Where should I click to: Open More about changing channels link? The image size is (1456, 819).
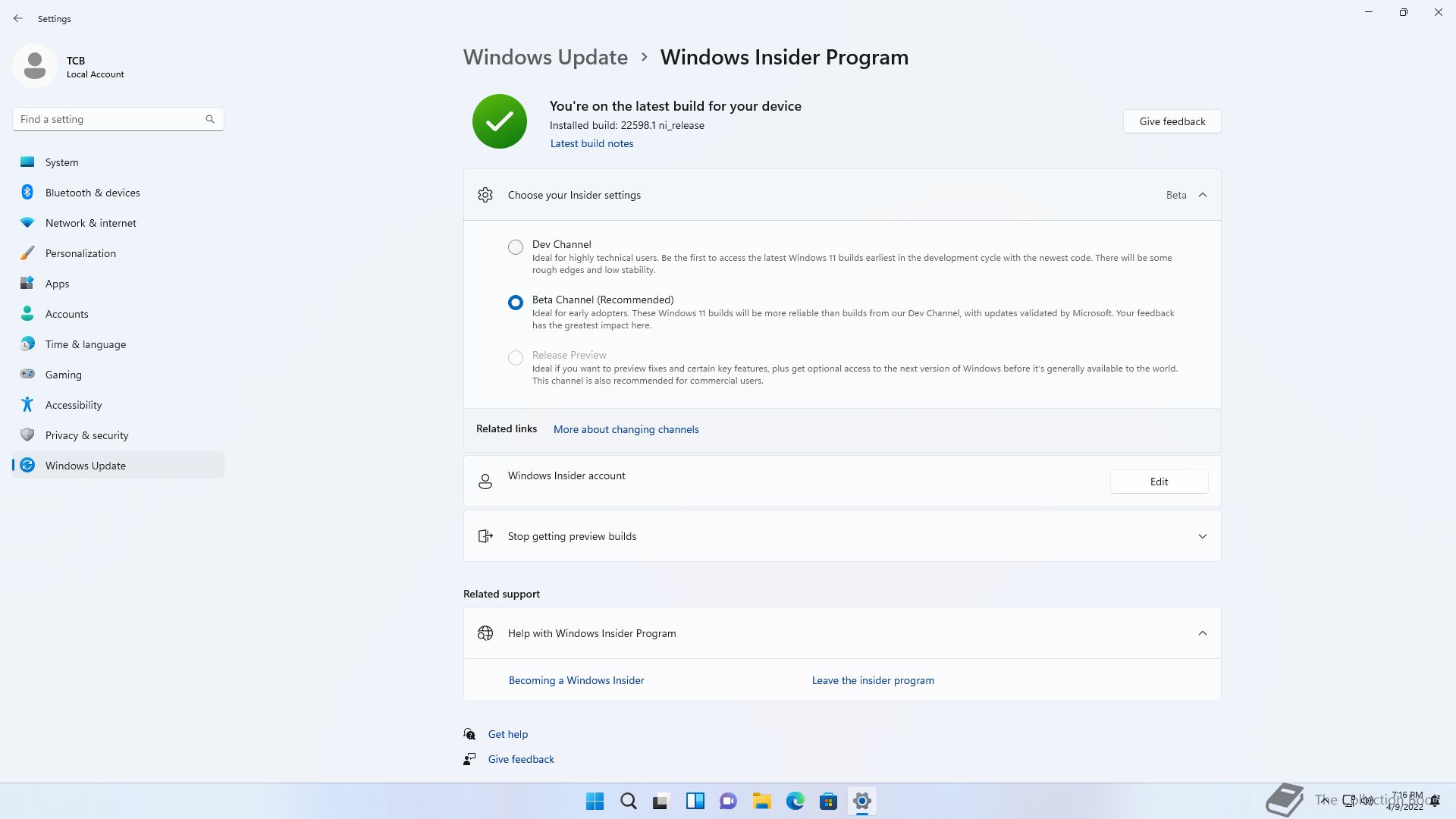pyautogui.click(x=626, y=429)
